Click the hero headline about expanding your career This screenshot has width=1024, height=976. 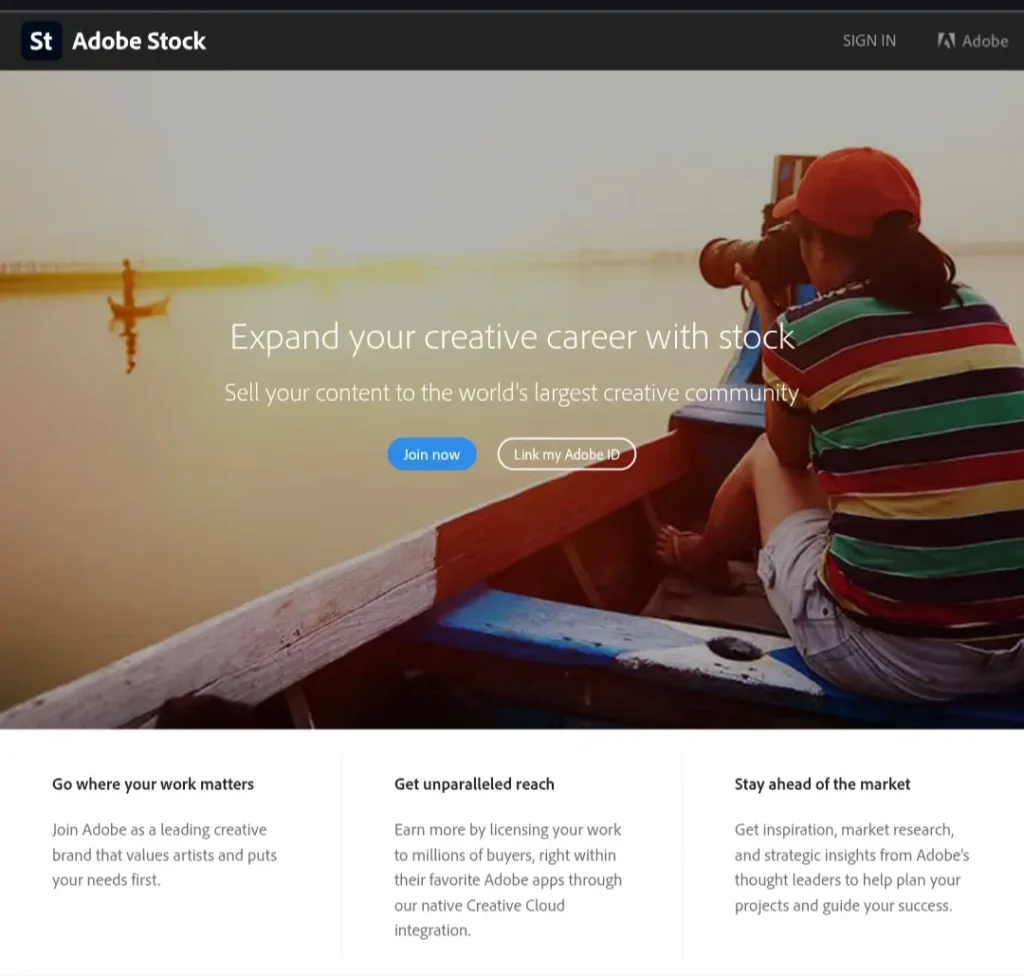[512, 337]
